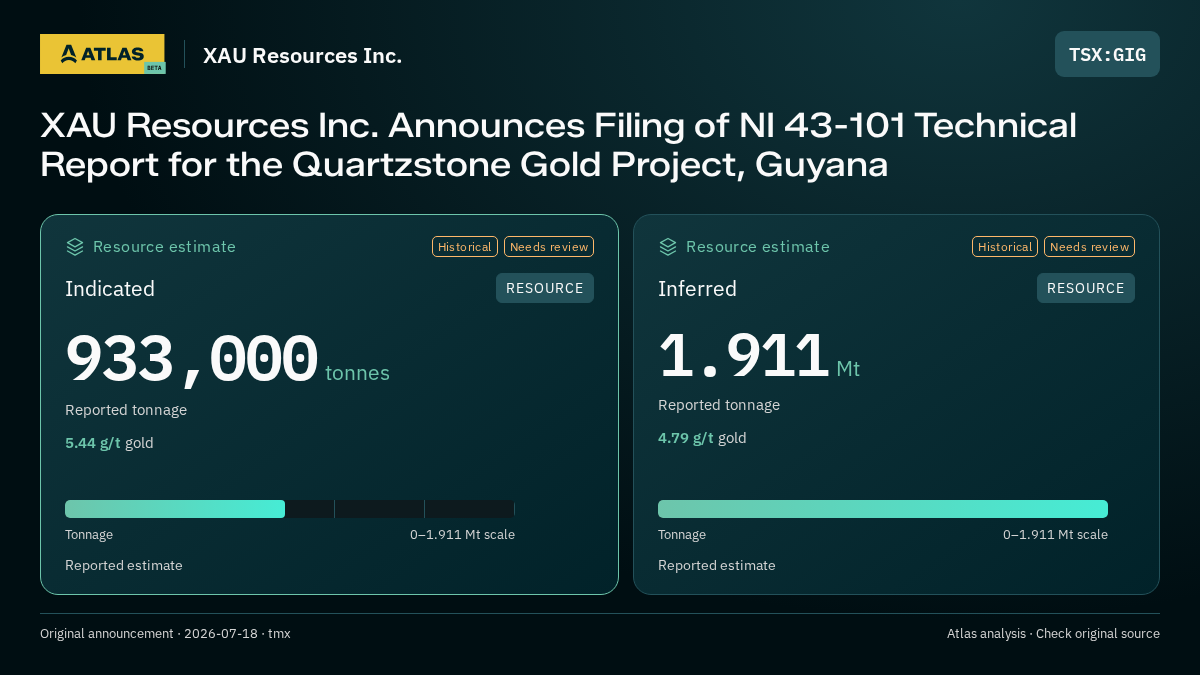Click the layers icon in the Indicated card
The image size is (1200, 675).
click(75, 247)
